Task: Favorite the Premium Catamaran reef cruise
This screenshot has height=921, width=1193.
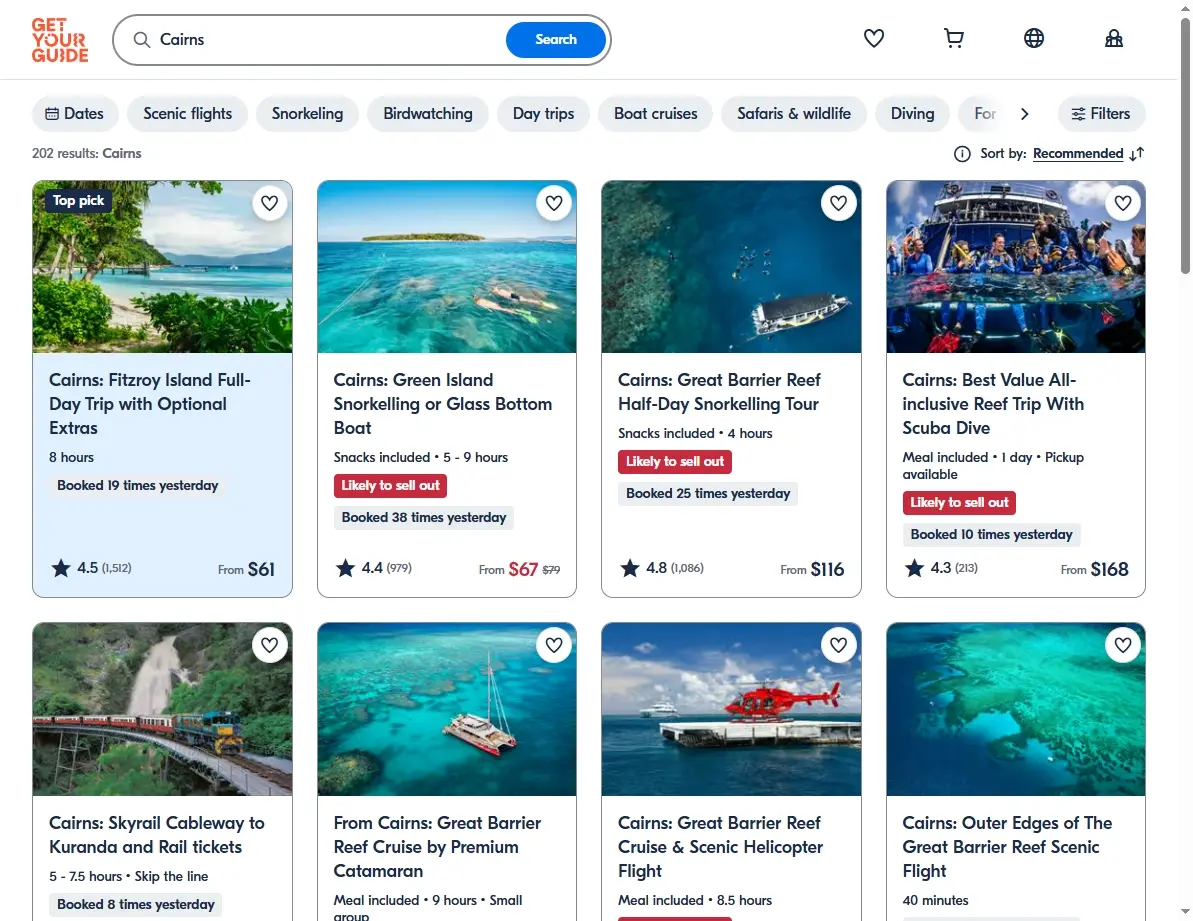Action: point(554,645)
